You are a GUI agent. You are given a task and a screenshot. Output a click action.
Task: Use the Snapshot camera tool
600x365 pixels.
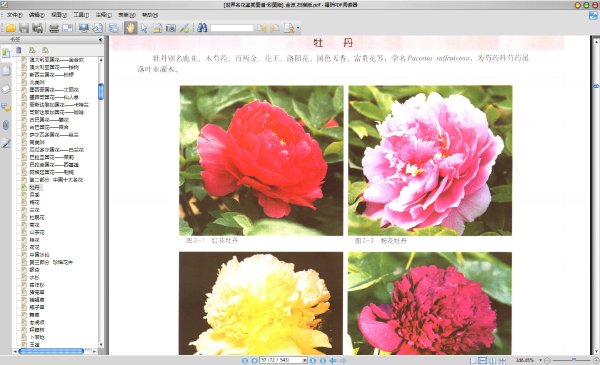(171, 28)
